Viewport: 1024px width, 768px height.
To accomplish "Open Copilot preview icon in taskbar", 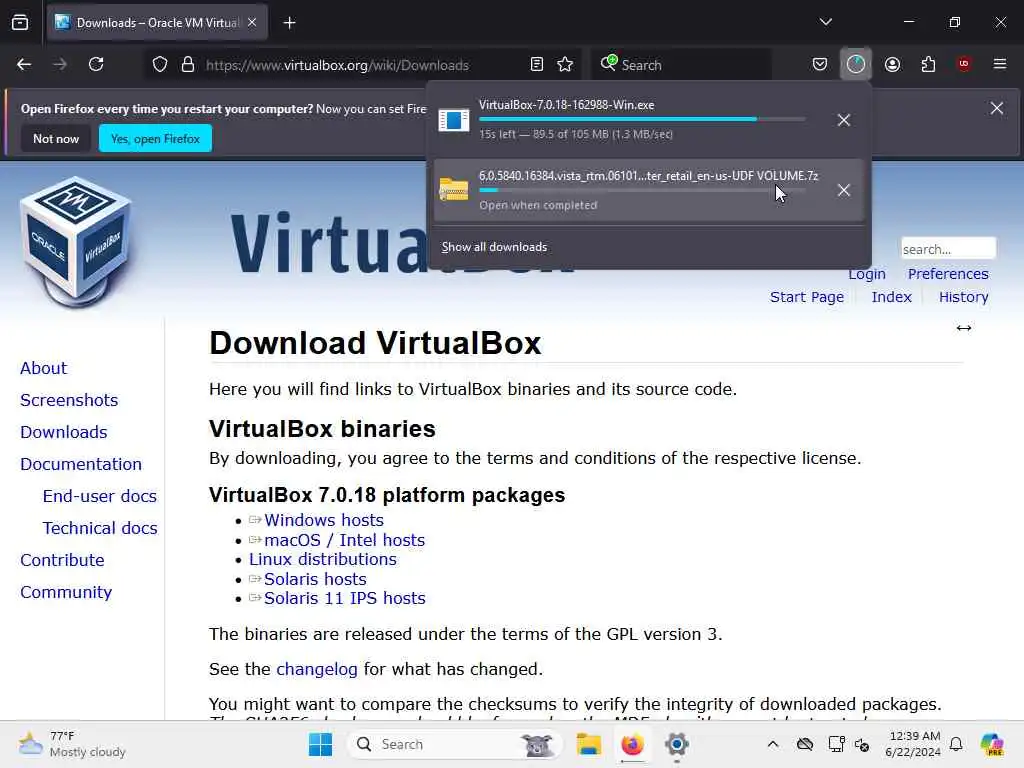I will [x=992, y=744].
